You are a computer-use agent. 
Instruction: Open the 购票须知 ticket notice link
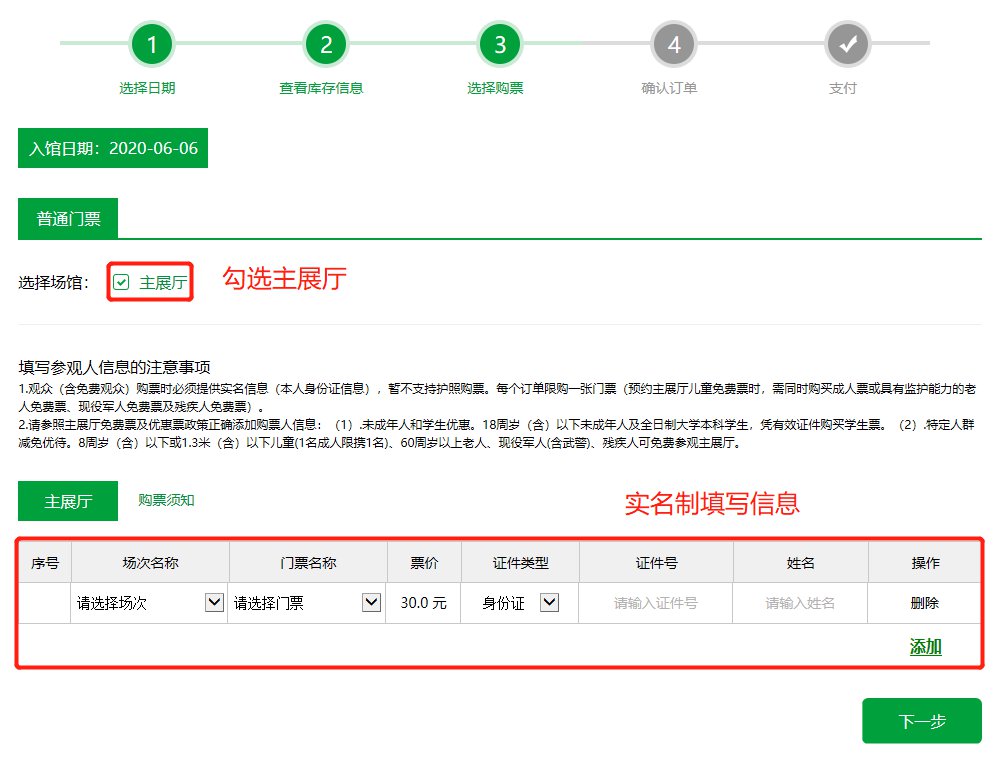166,500
